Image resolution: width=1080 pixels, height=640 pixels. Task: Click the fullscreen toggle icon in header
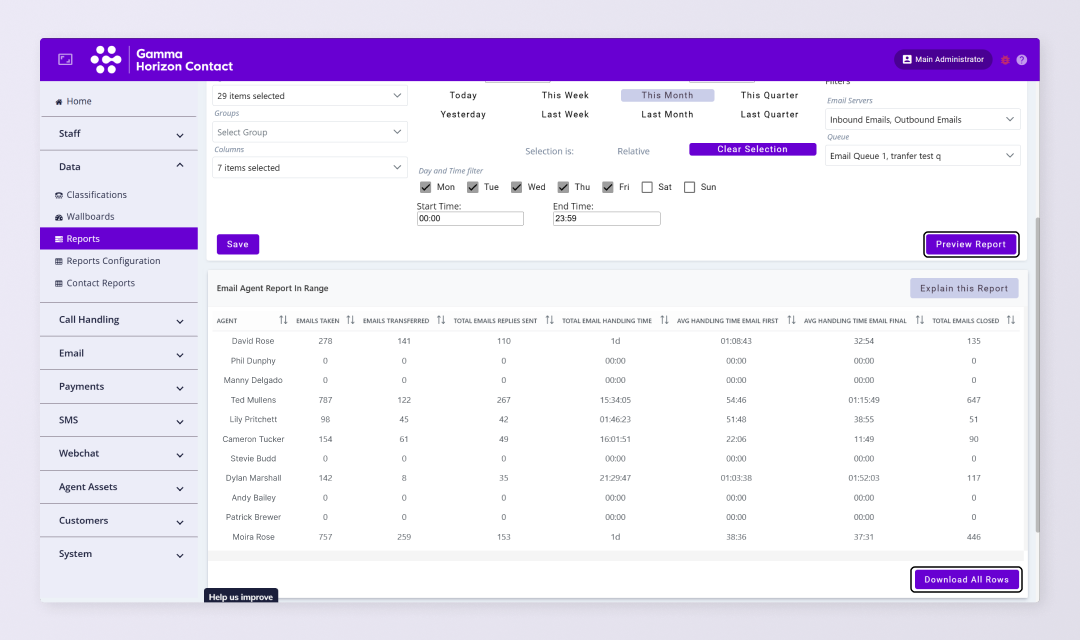tap(65, 60)
